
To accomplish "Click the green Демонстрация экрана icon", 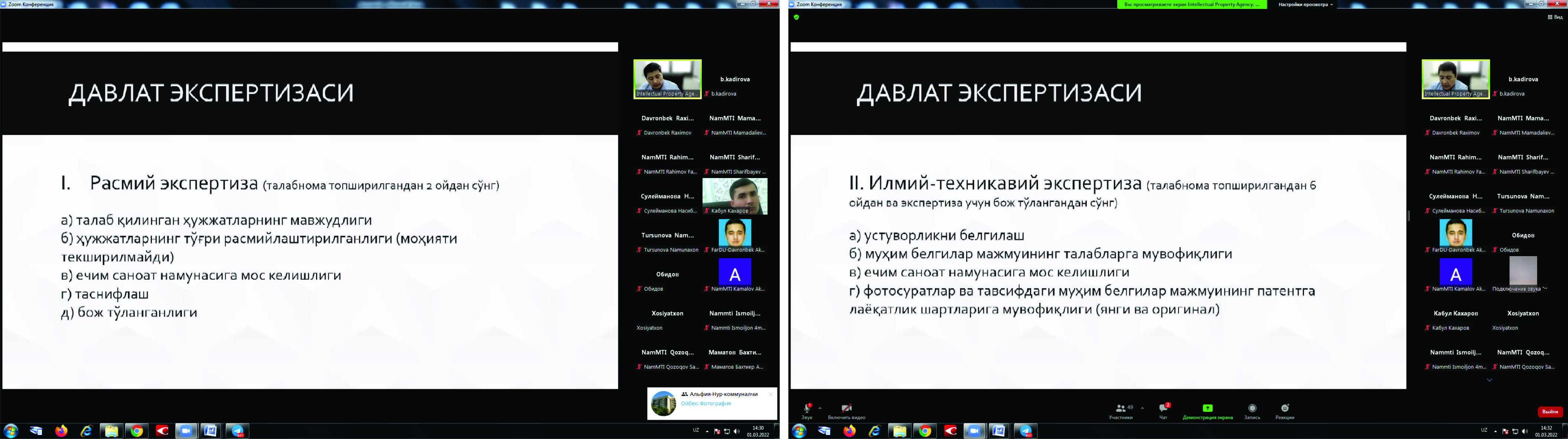I will pos(1207,409).
